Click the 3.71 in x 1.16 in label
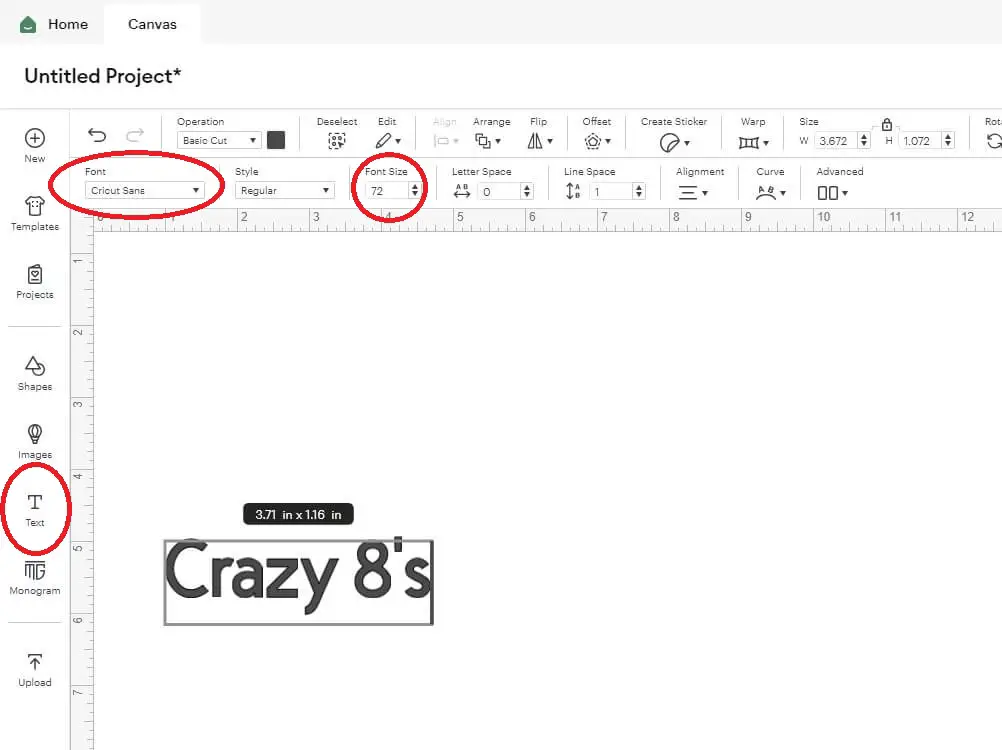1002x750 pixels. coord(298,514)
